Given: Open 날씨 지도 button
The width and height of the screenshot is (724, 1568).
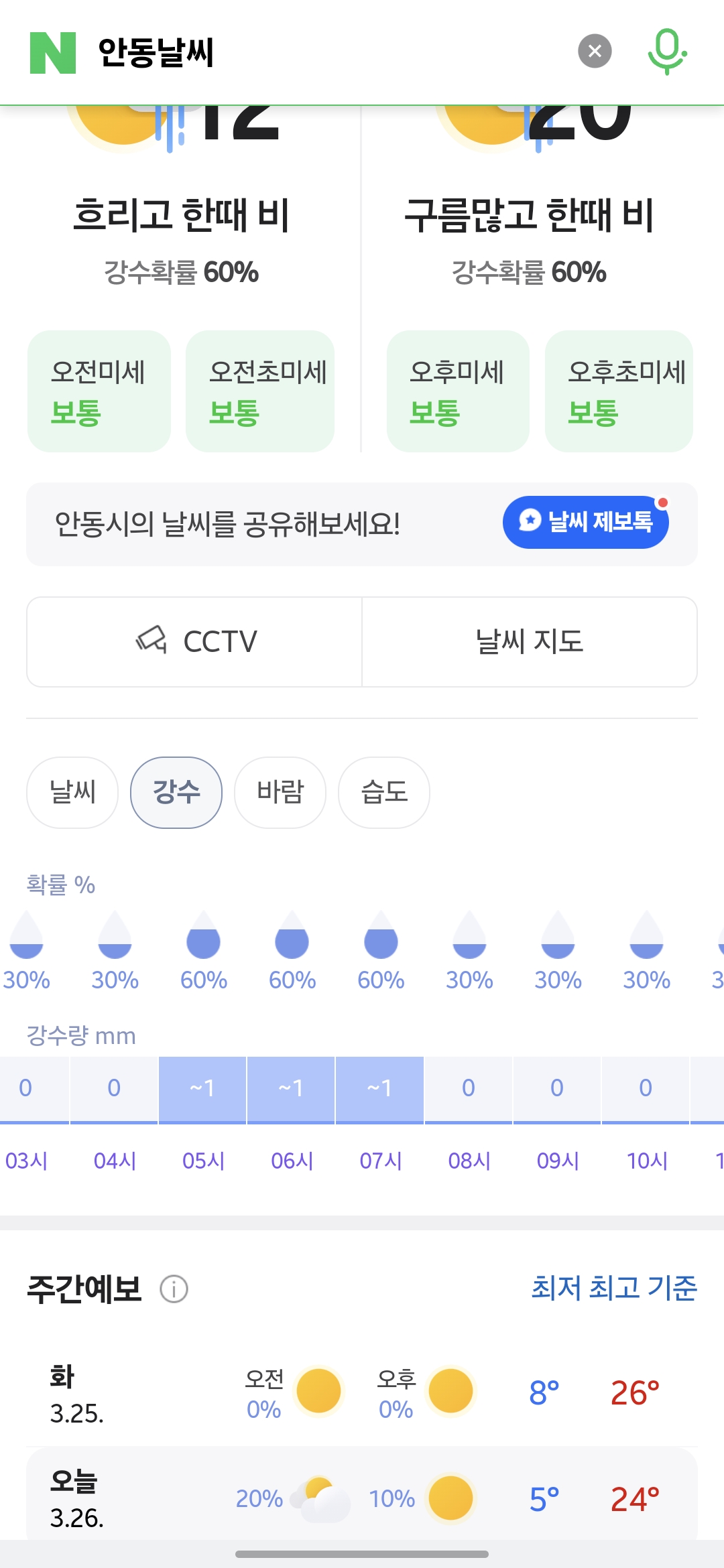Looking at the screenshot, I should coord(529,642).
